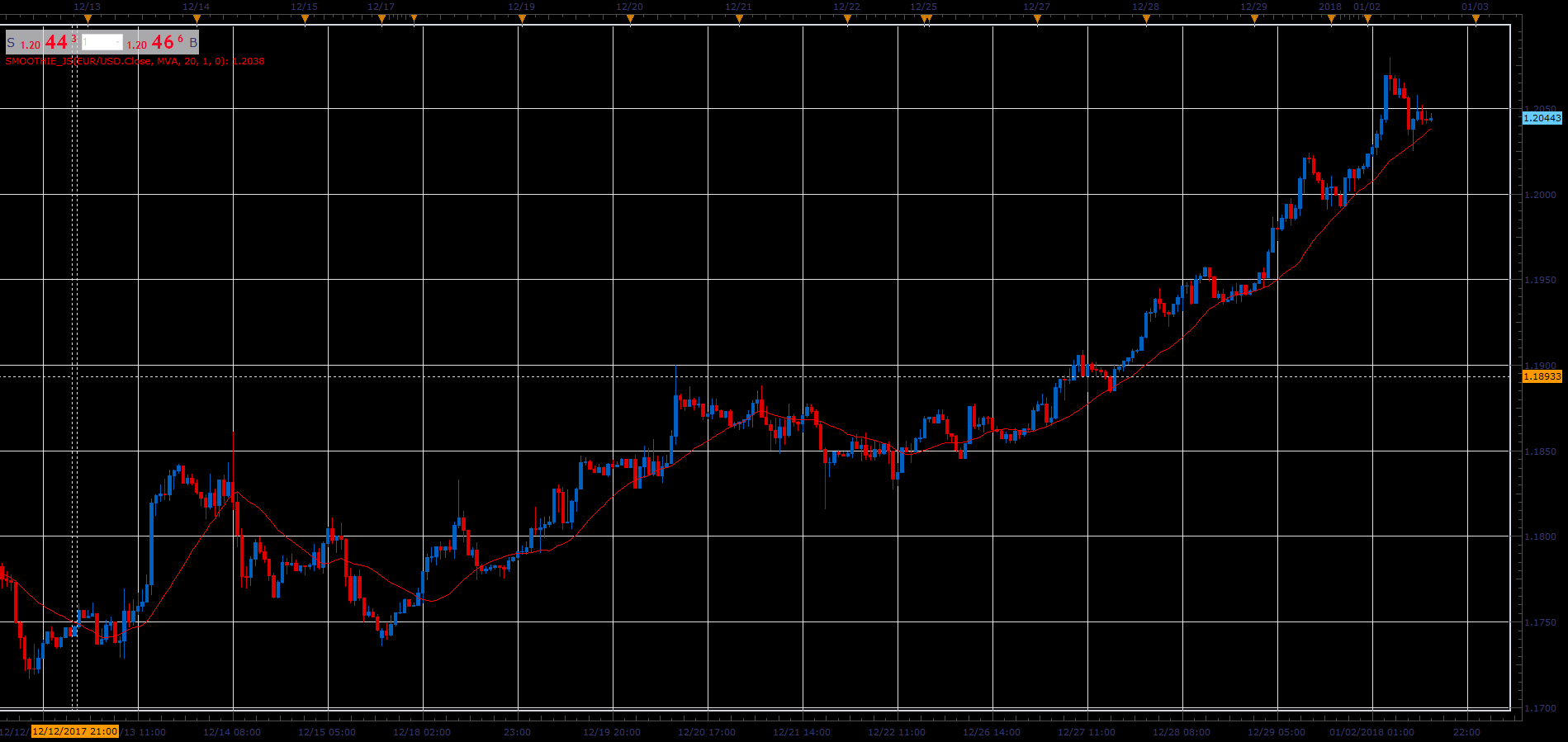Image resolution: width=1568 pixels, height=742 pixels.
Task: Click the current price tag 1.20443
Action: tap(1542, 118)
